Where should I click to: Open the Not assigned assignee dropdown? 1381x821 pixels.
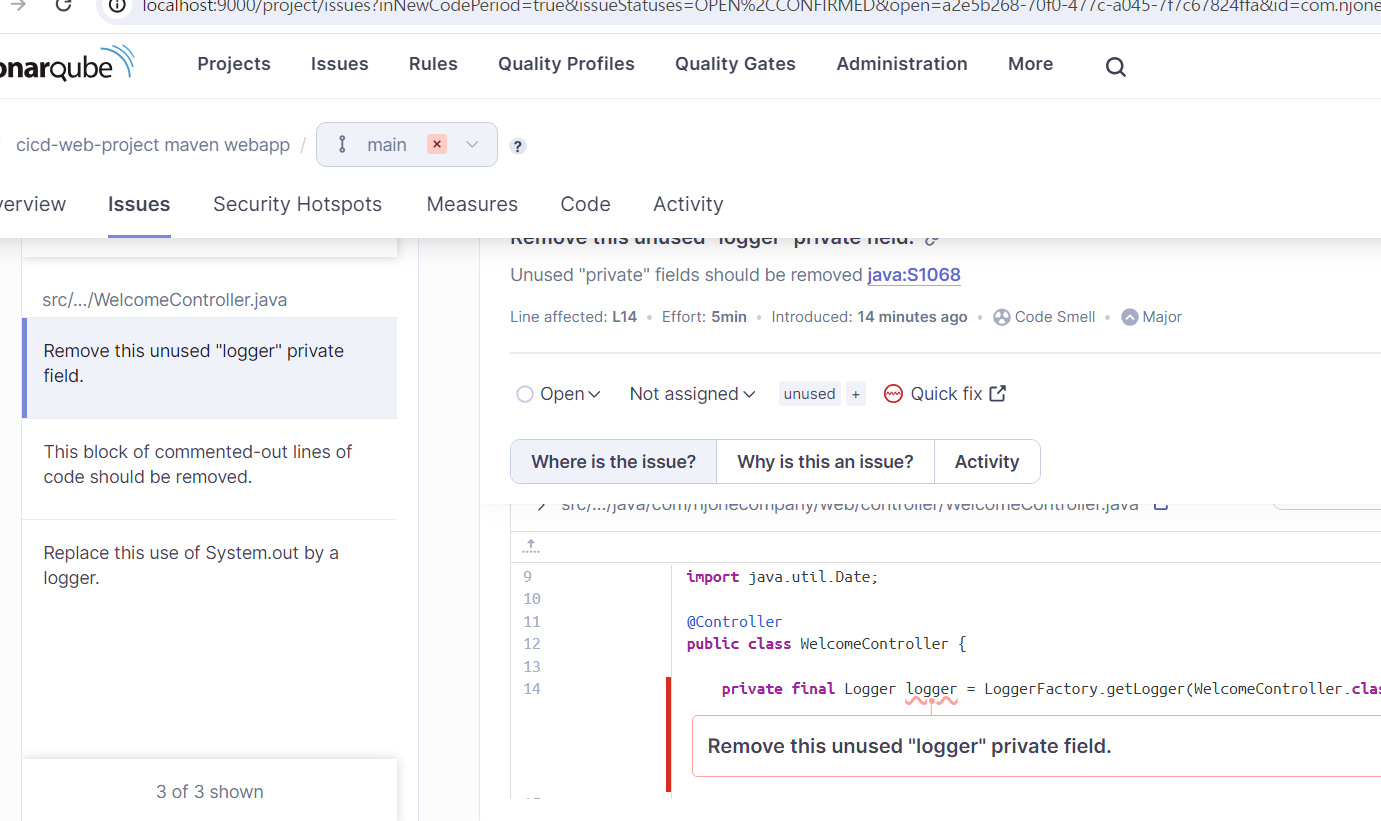pos(692,394)
